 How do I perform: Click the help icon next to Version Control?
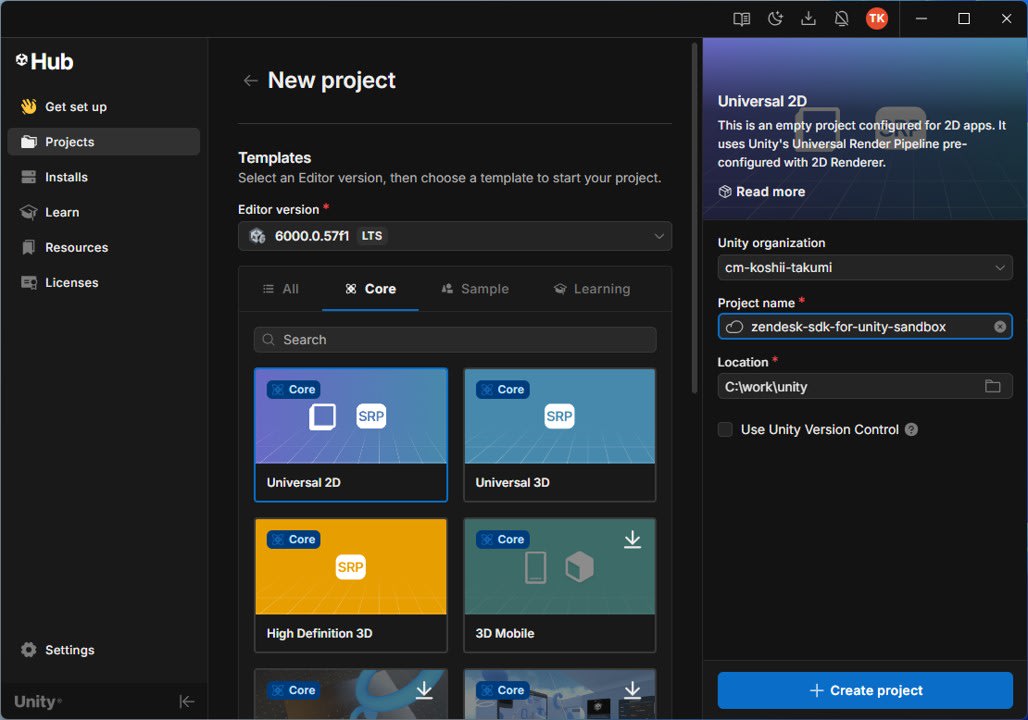(911, 430)
